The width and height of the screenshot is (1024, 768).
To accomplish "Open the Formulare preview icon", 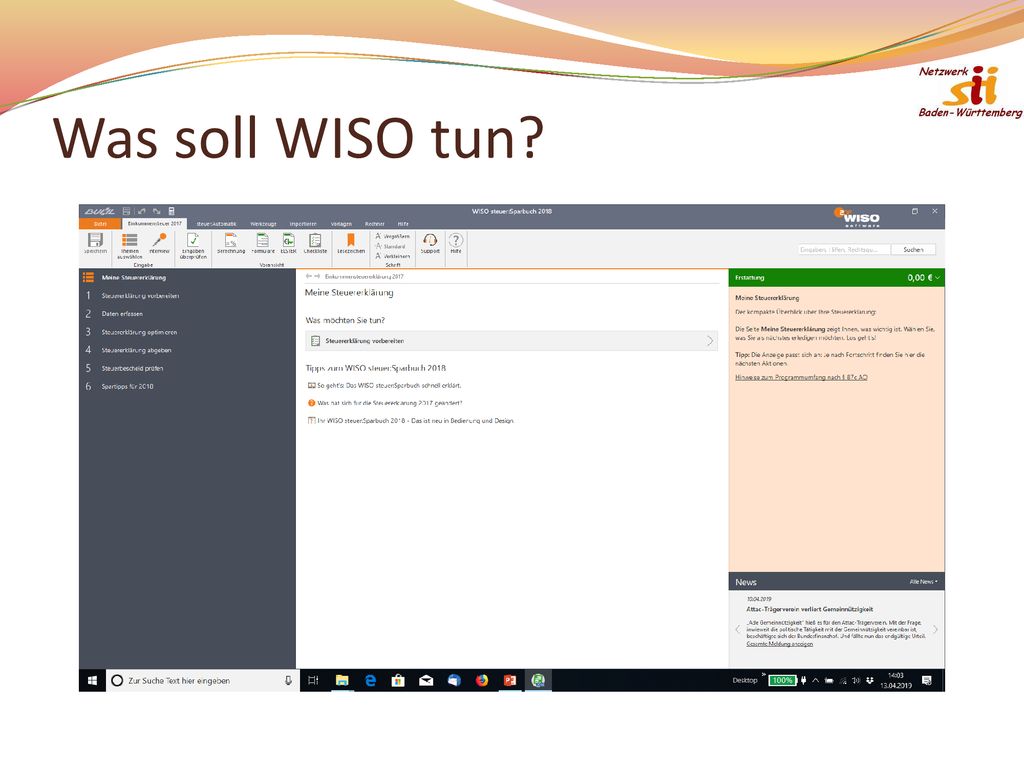I will (x=263, y=240).
